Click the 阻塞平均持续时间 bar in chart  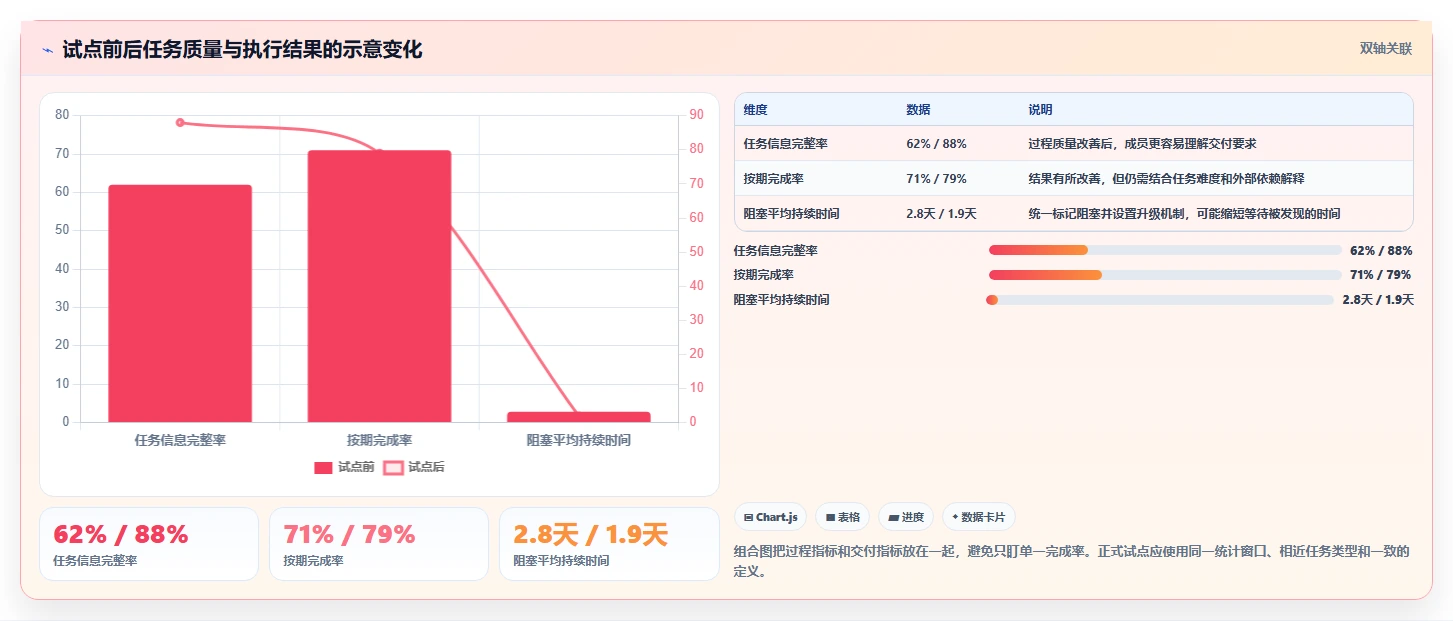(x=579, y=417)
